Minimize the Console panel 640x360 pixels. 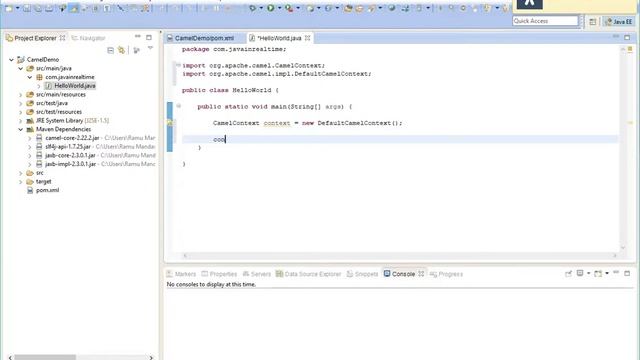coord(616,273)
